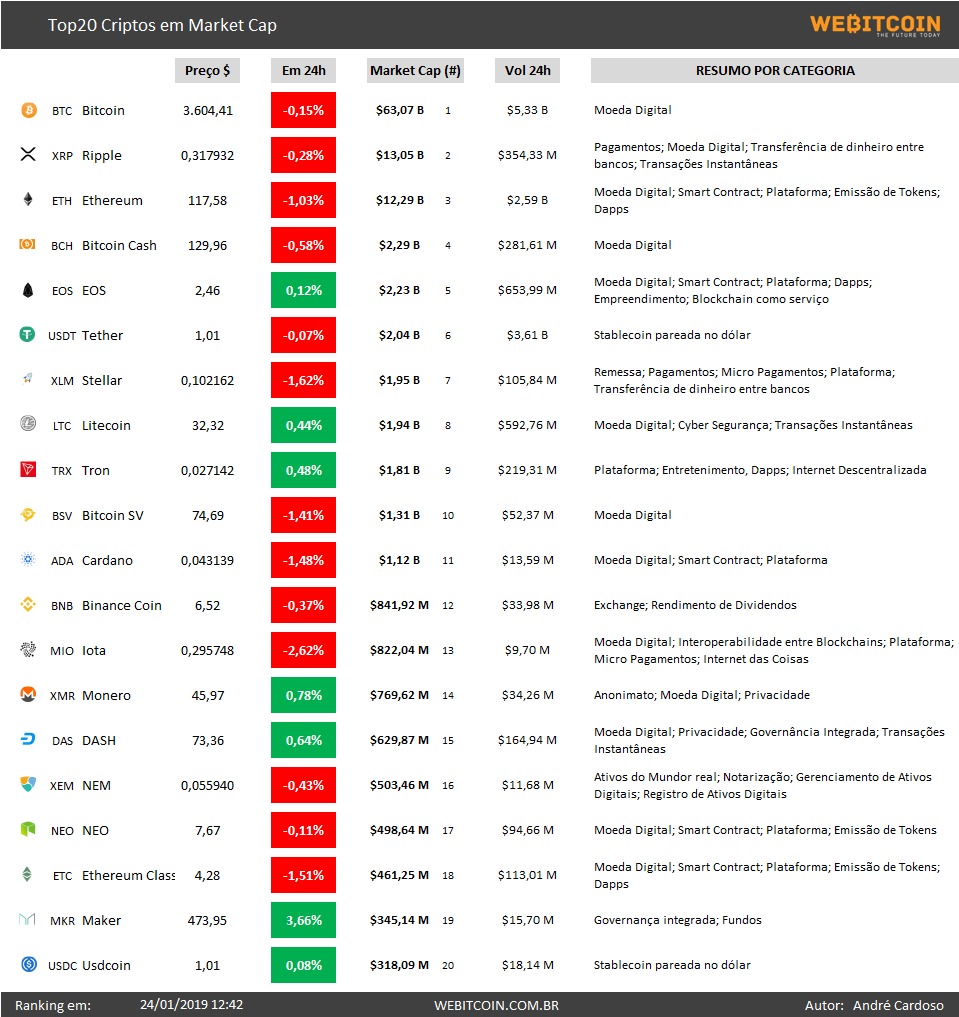
Task: Click the Tron red icon
Action: [x=28, y=469]
